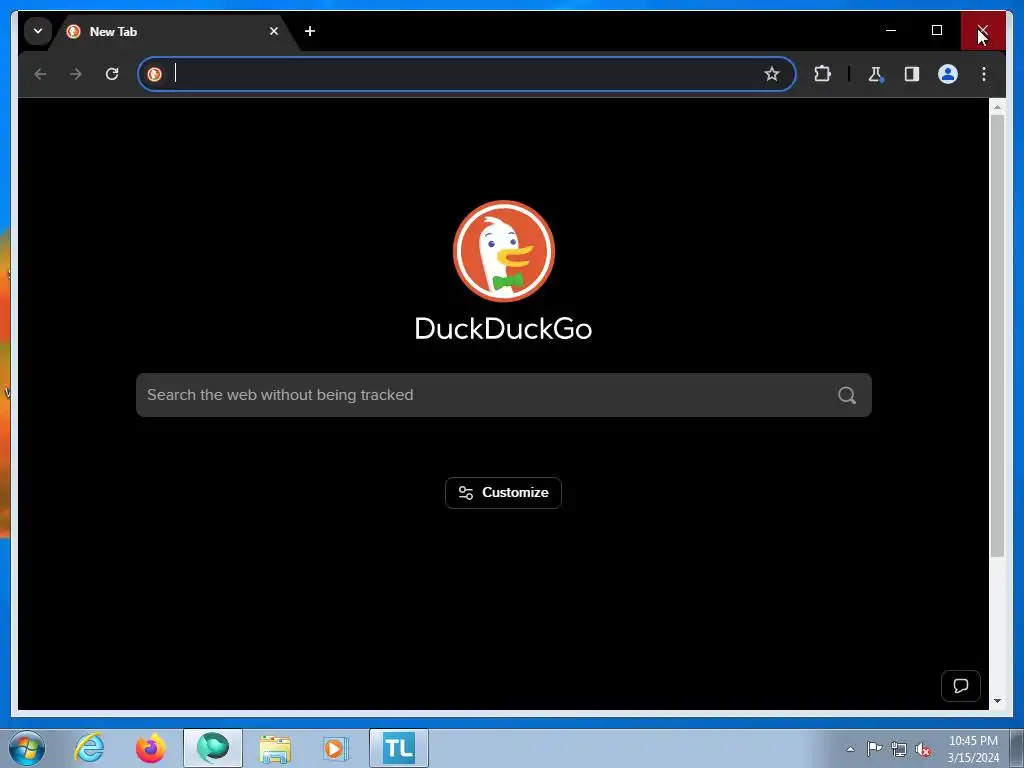Maximize the browser window

pos(936,31)
